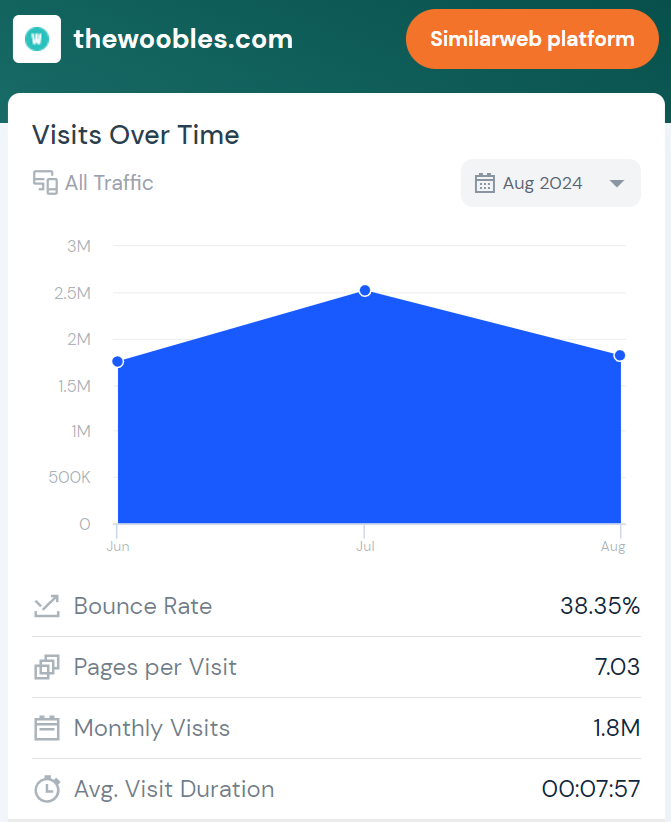This screenshot has height=822, width=671.
Task: Click the All Traffic devices icon
Action: (x=45, y=183)
